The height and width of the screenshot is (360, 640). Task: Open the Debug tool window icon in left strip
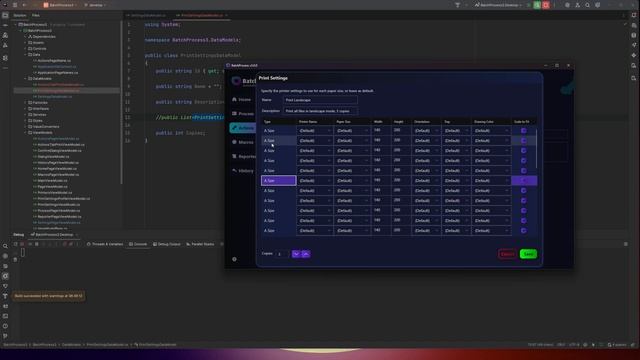click(x=5, y=276)
